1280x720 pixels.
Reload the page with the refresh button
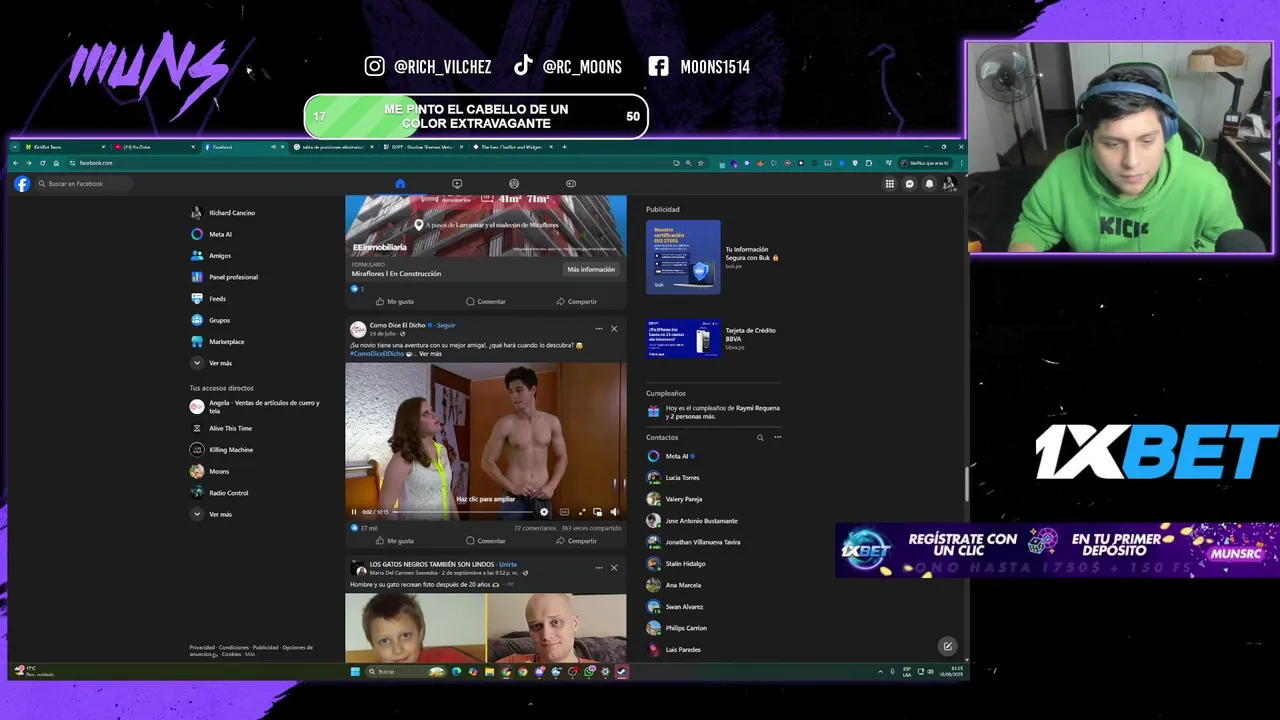point(42,163)
